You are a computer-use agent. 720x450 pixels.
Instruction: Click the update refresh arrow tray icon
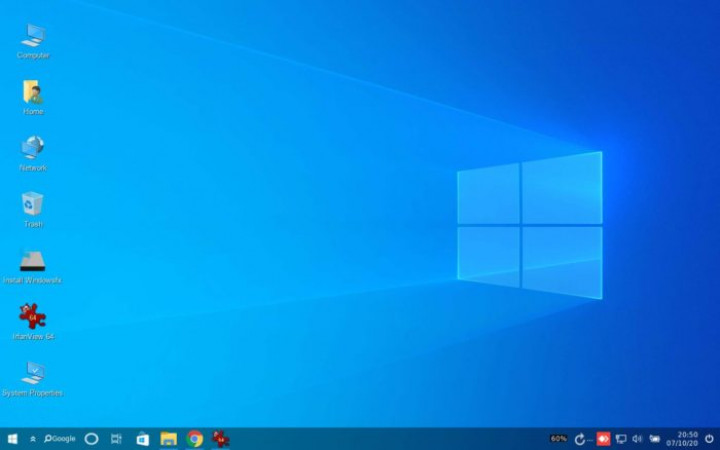[580, 439]
